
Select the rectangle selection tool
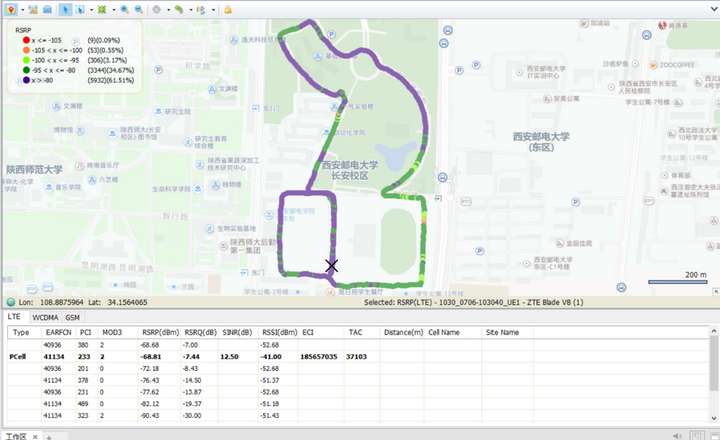pyautogui.click(x=80, y=10)
